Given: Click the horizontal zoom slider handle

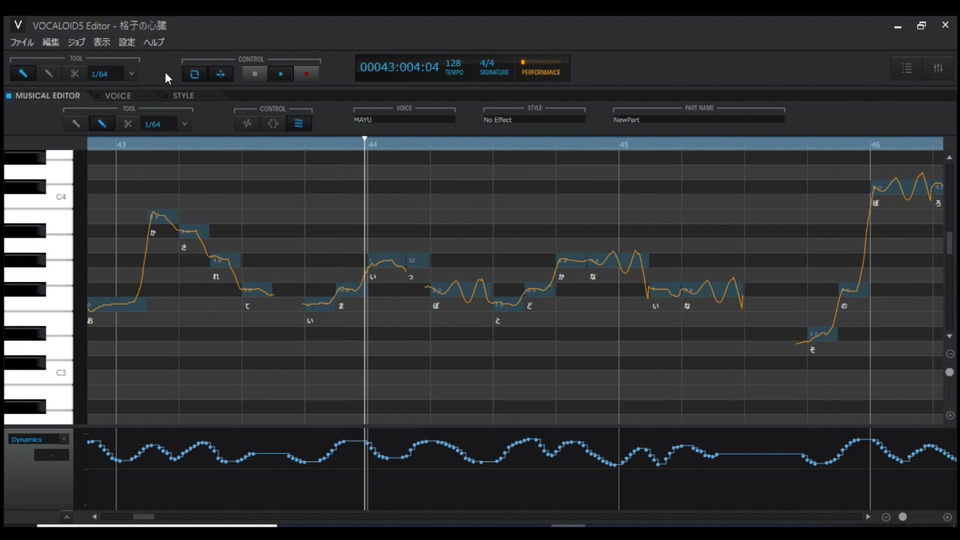Looking at the screenshot, I should tap(902, 517).
